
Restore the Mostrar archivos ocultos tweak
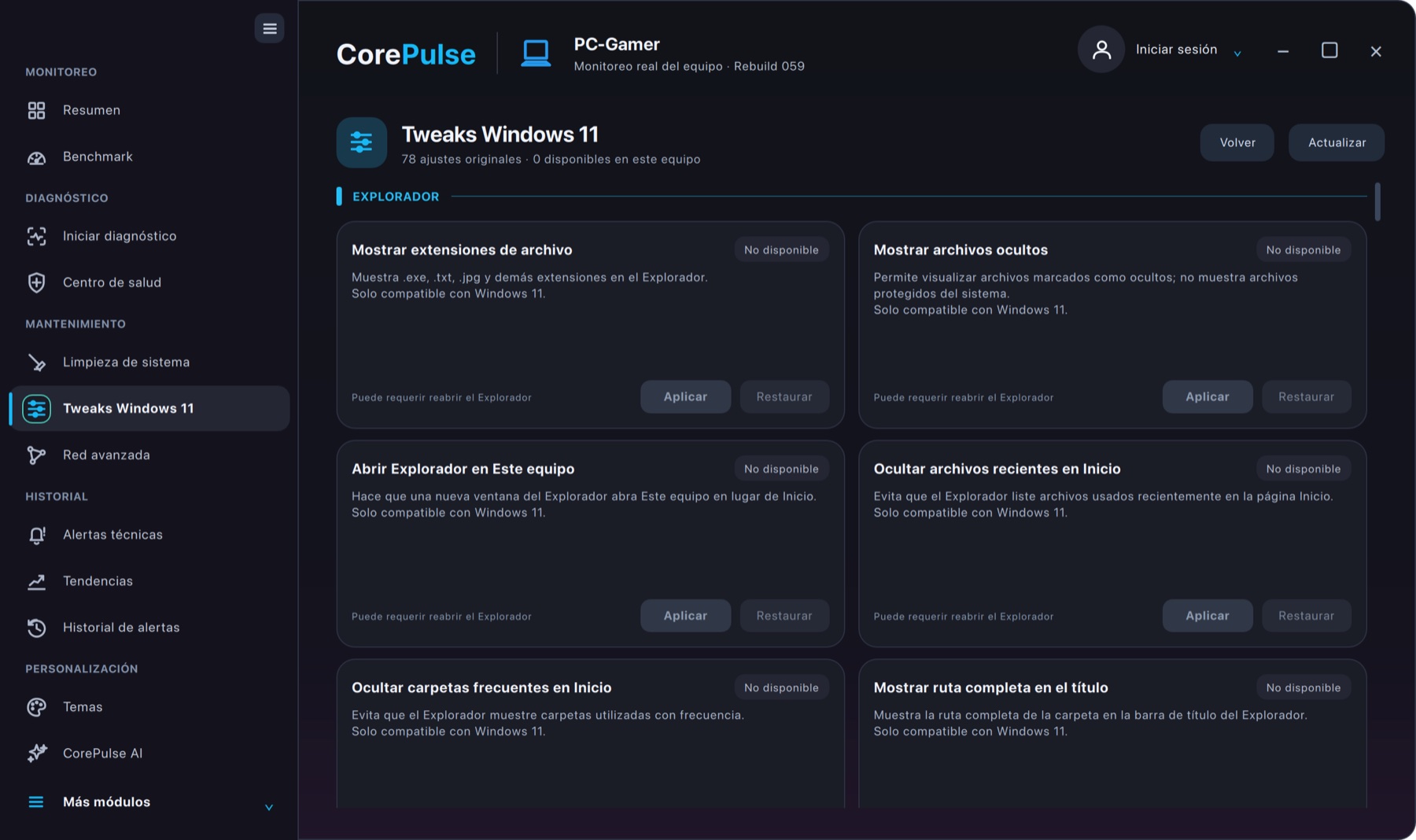click(1307, 397)
